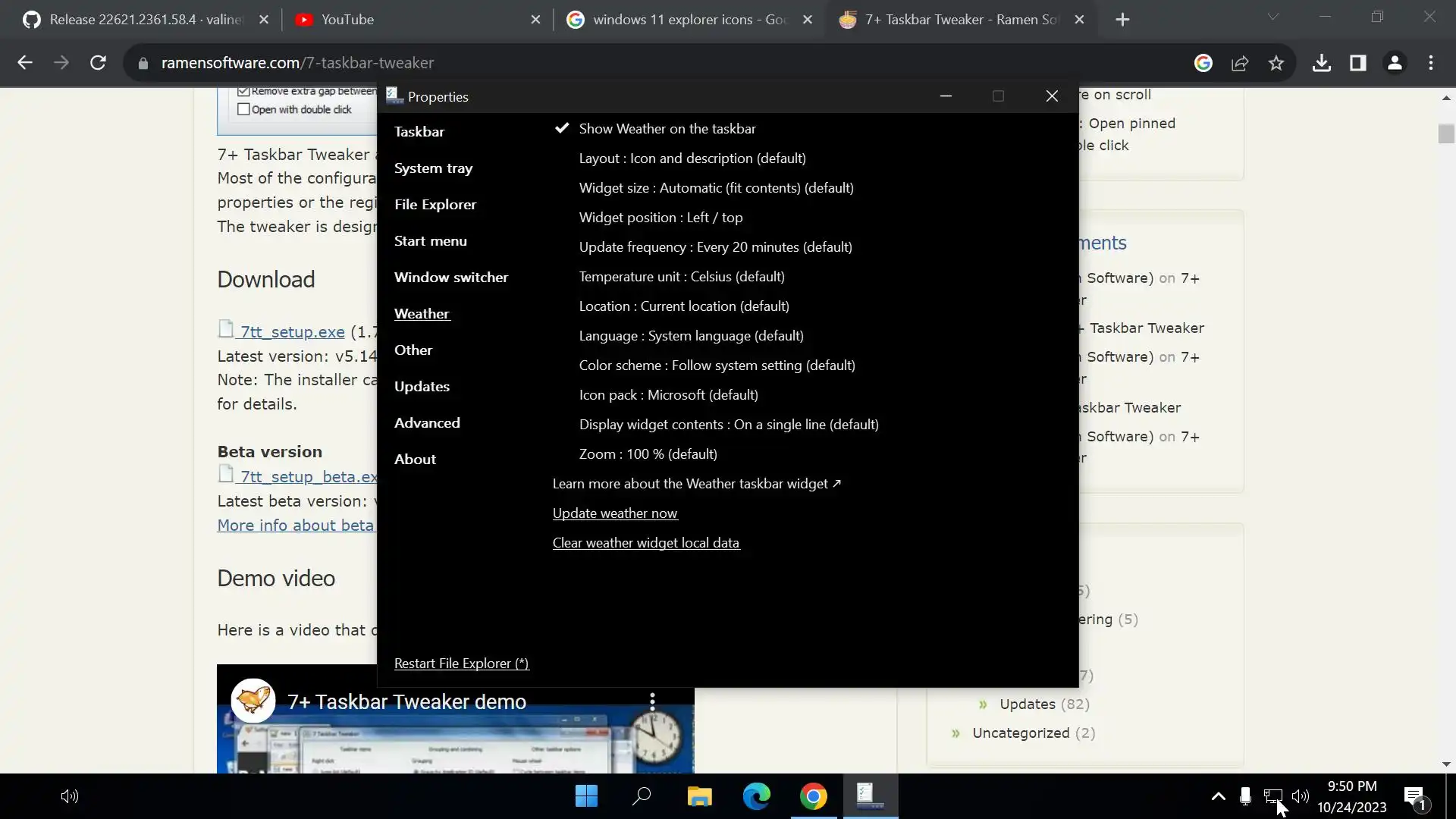Change the Widget position option
The width and height of the screenshot is (1456, 819).
click(661, 218)
